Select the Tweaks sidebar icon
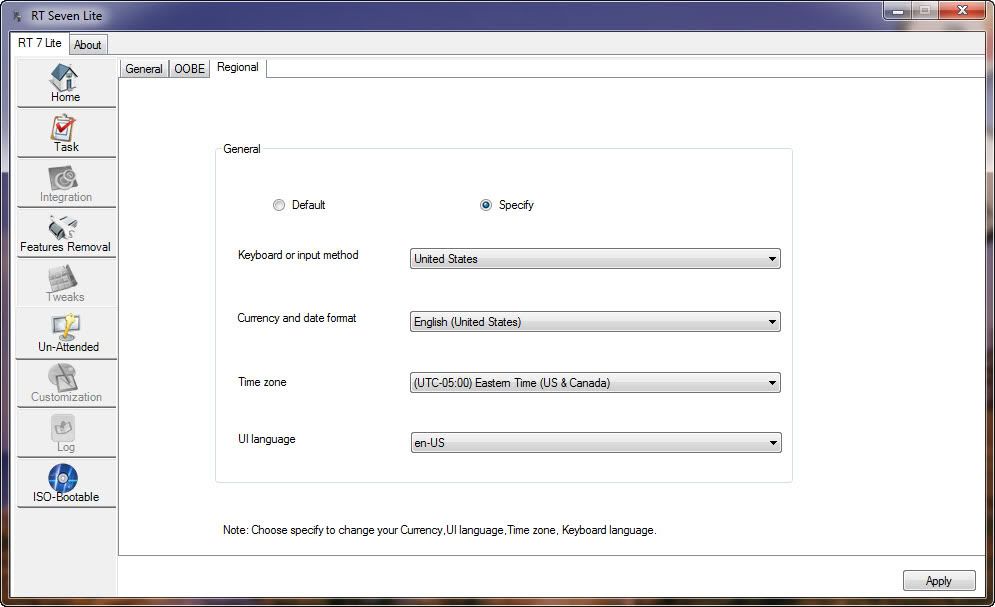Screen dimensions: 995x607 66,284
